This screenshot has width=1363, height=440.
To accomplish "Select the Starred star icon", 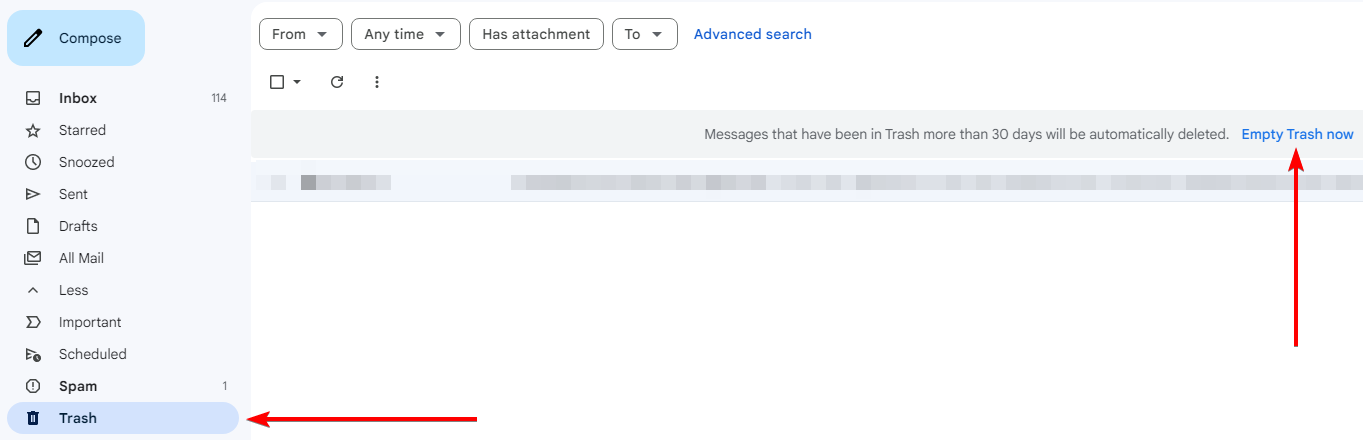I will point(33,130).
